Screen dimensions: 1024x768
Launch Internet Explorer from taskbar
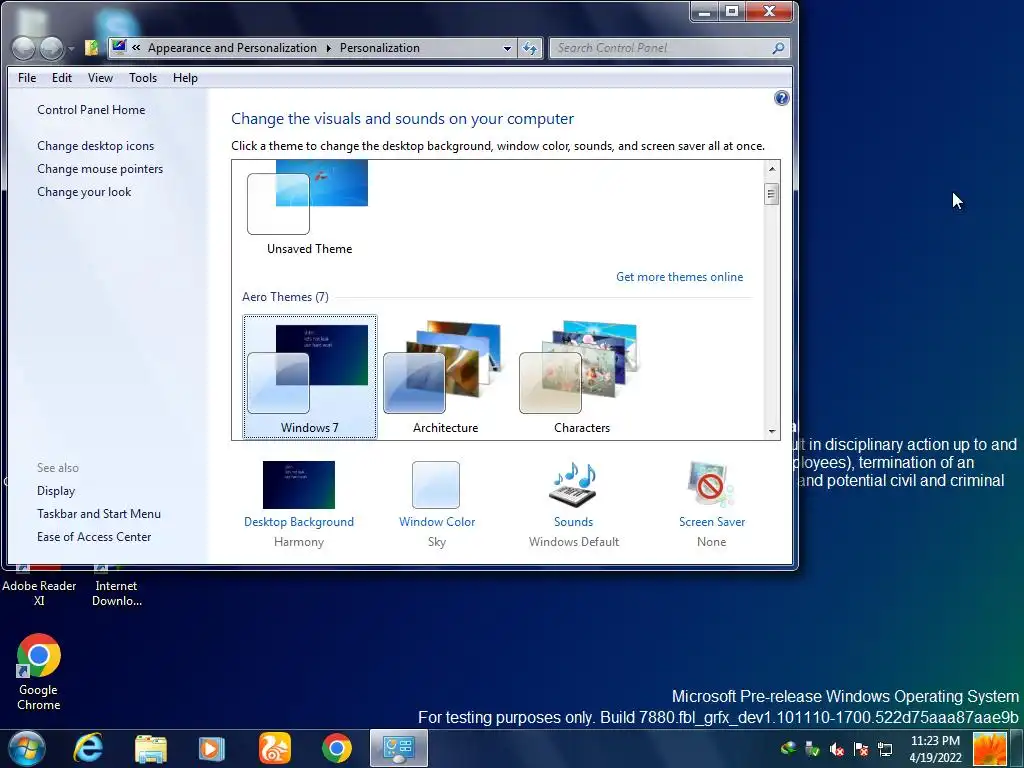tap(88, 748)
